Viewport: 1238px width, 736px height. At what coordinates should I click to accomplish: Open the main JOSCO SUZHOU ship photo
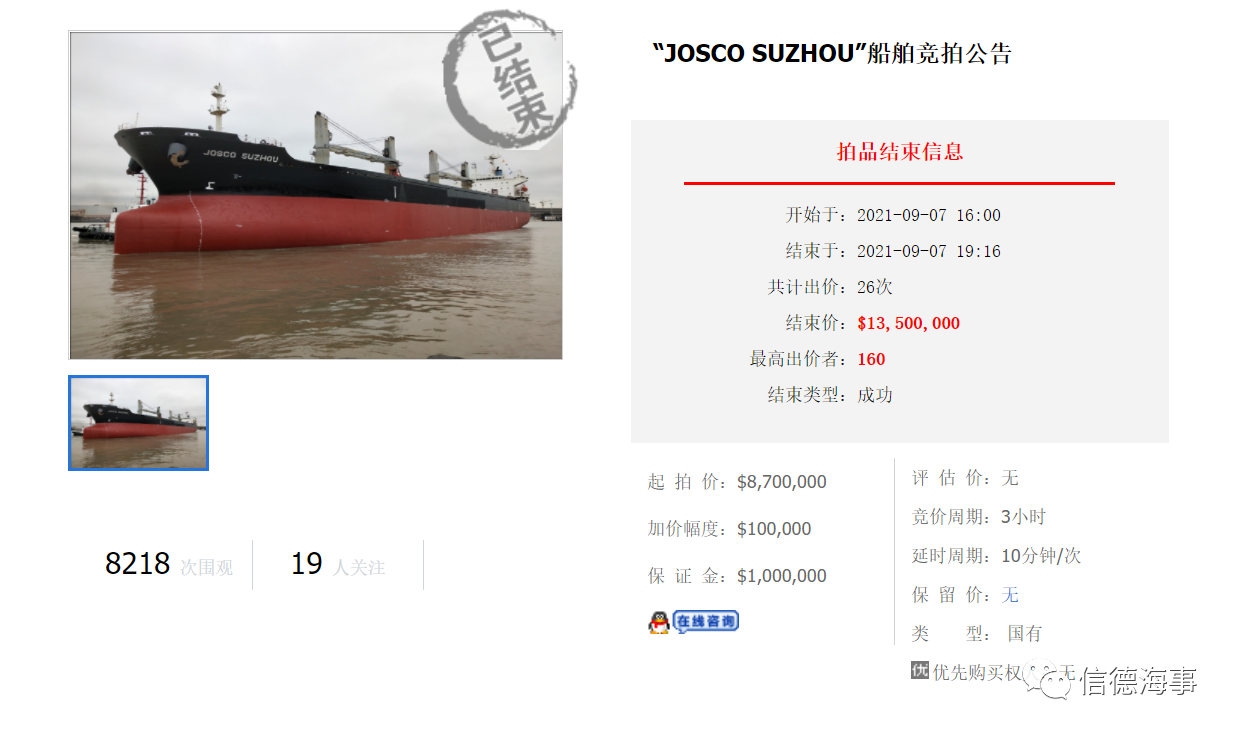tap(316, 195)
